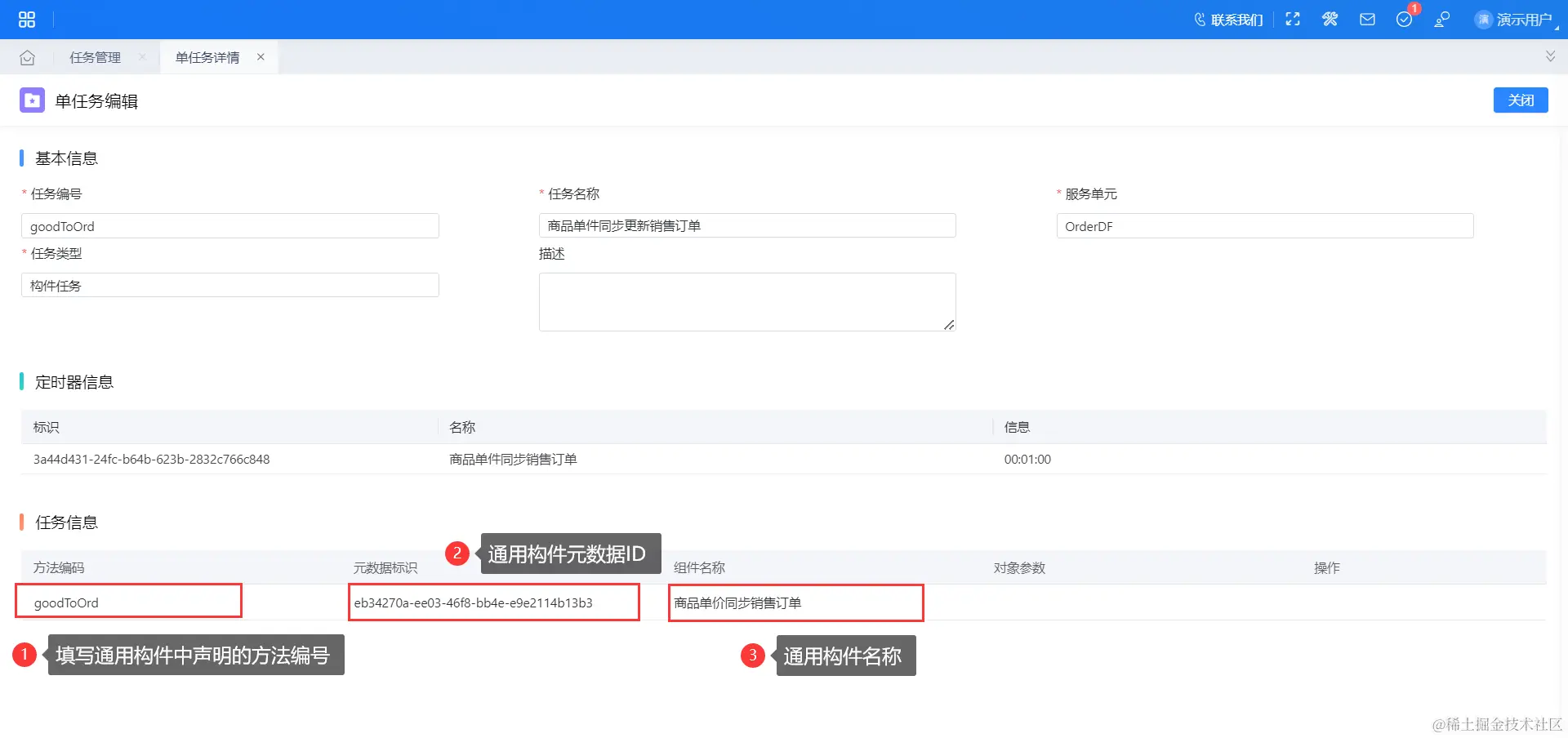This screenshot has height=738, width=1568.
Task: Click the timer ID 3a44d431-24fc-b64b-623b-2832c766c848
Action: click(151, 460)
